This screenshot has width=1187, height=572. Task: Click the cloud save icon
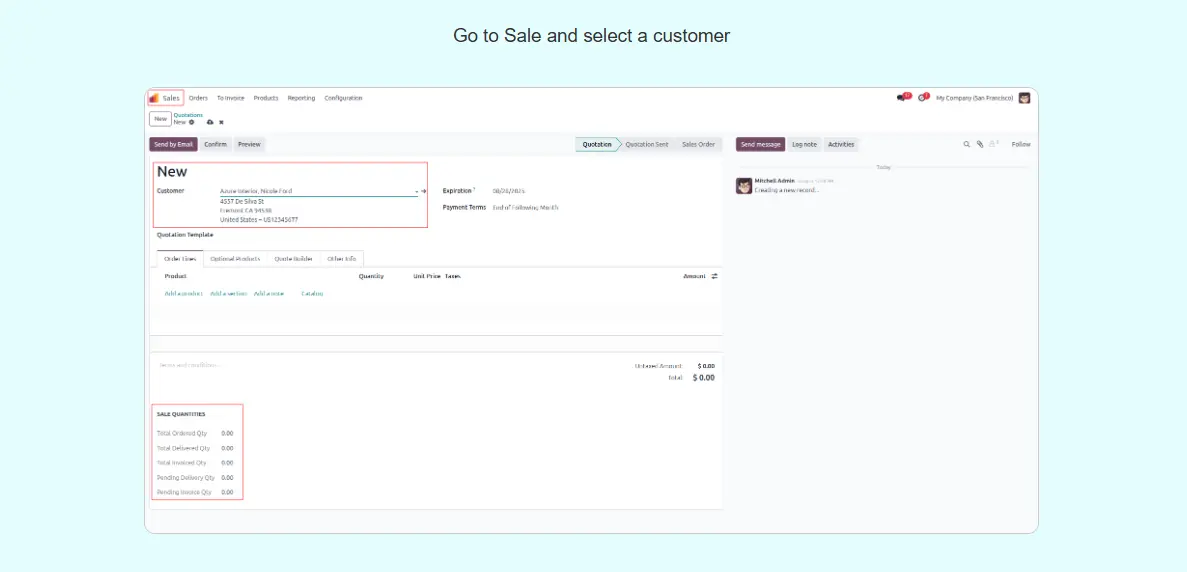point(210,122)
